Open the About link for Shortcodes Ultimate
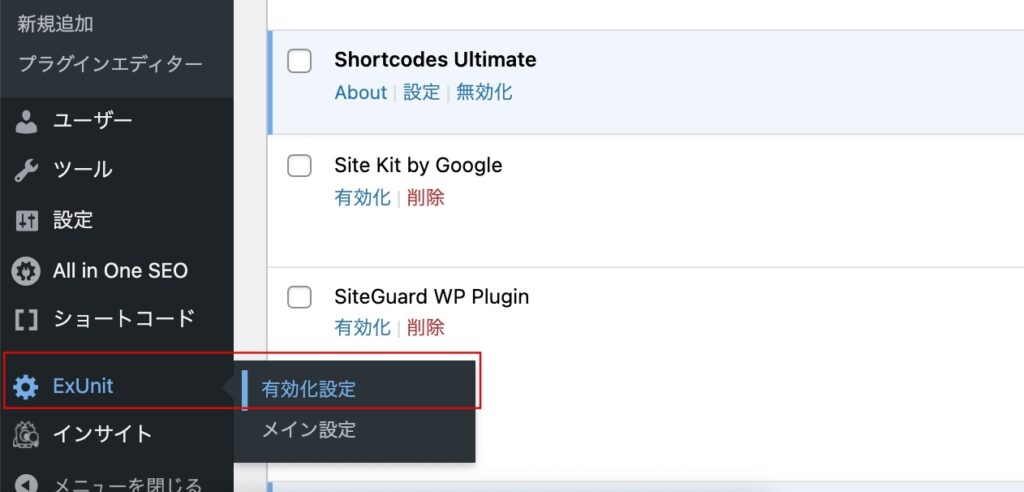 point(360,92)
